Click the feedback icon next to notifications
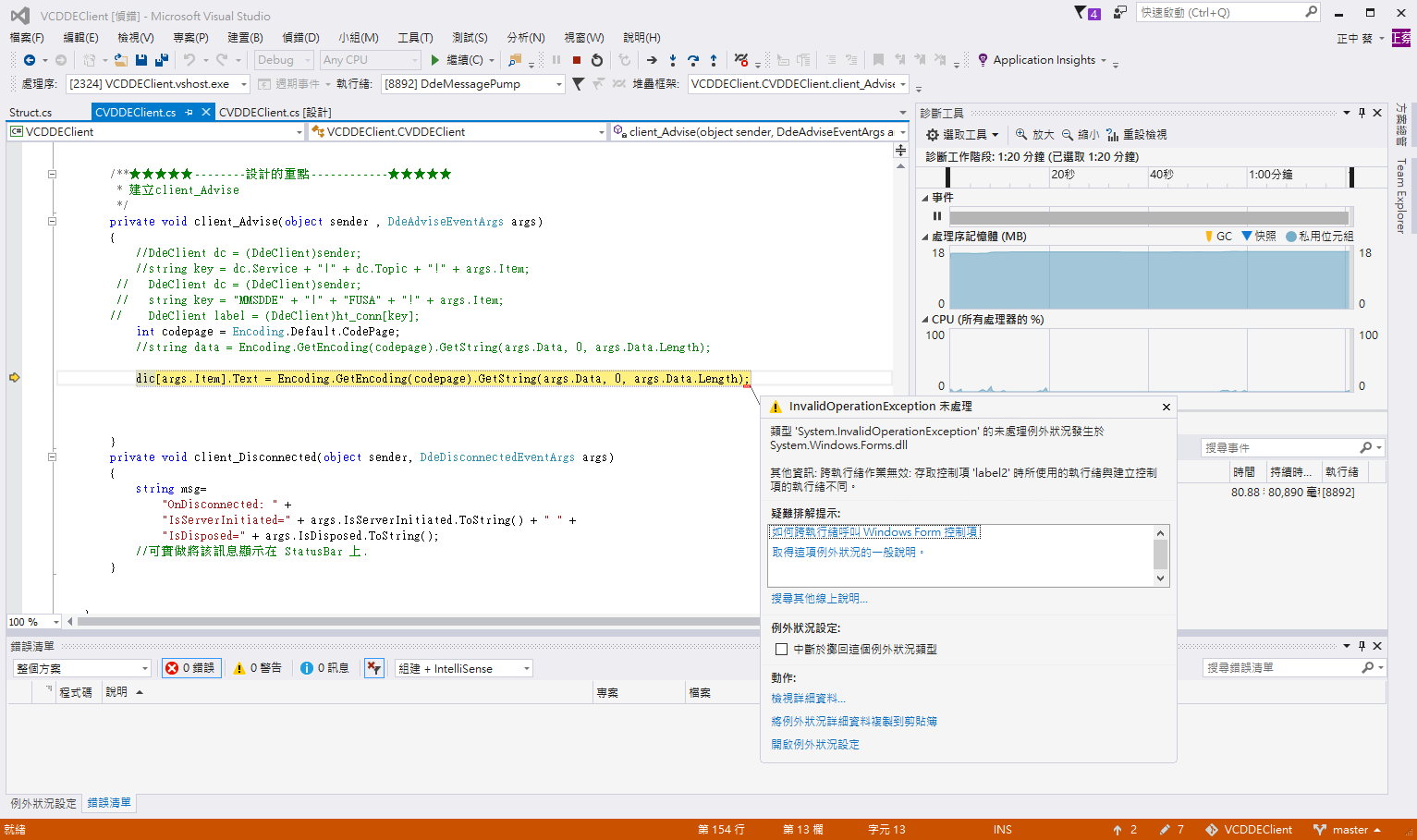The width and height of the screenshot is (1417, 840). tap(1120, 12)
